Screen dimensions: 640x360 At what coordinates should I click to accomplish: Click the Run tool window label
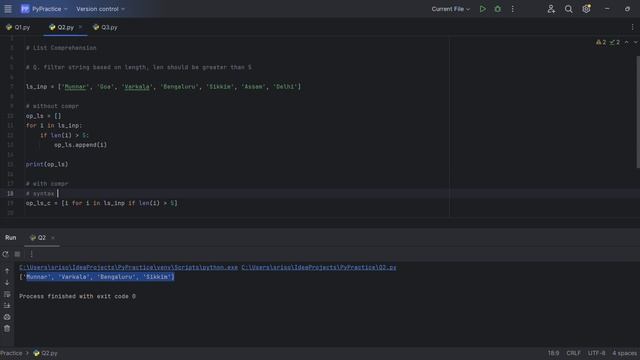(11, 238)
